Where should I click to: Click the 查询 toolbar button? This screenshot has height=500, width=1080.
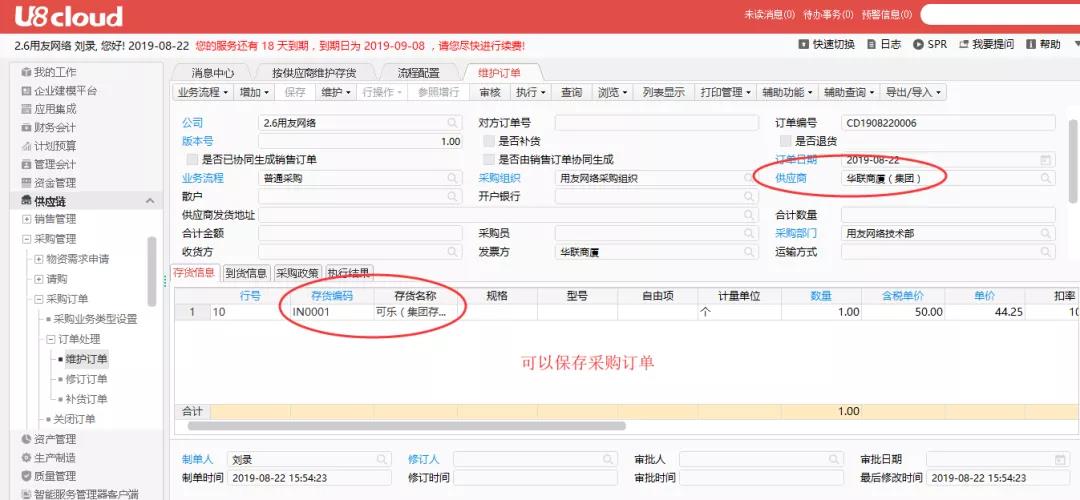571,92
